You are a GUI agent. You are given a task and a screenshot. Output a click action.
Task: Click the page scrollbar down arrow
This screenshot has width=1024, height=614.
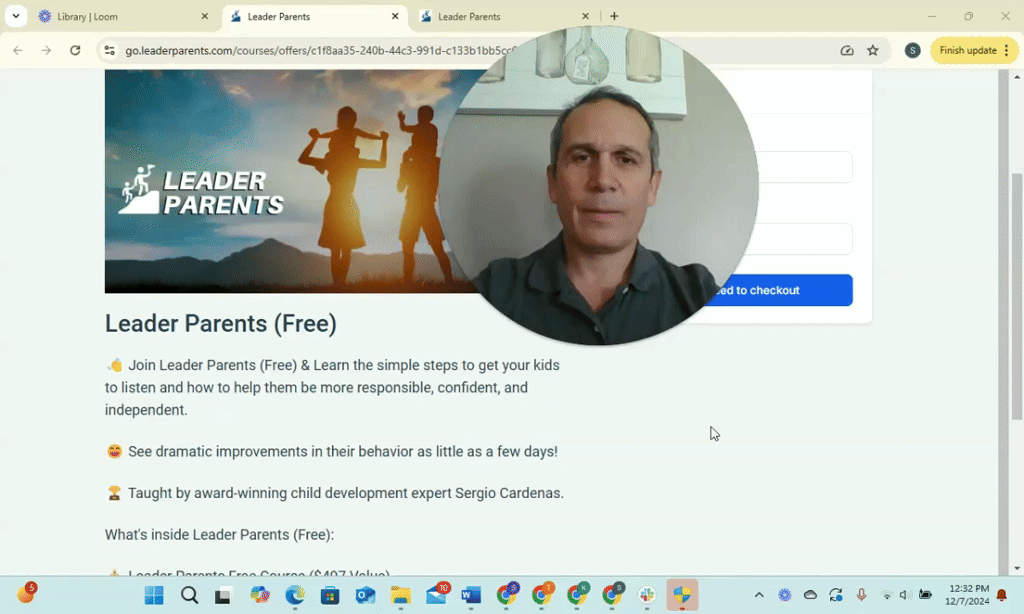1017,568
